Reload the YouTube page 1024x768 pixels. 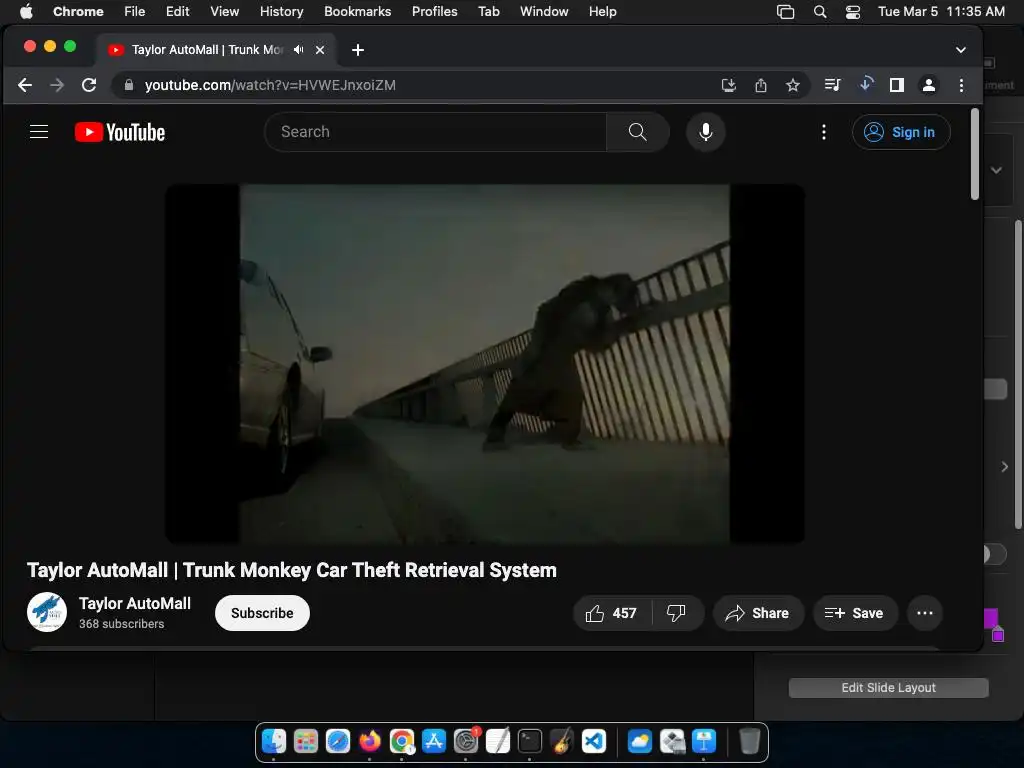tap(89, 85)
